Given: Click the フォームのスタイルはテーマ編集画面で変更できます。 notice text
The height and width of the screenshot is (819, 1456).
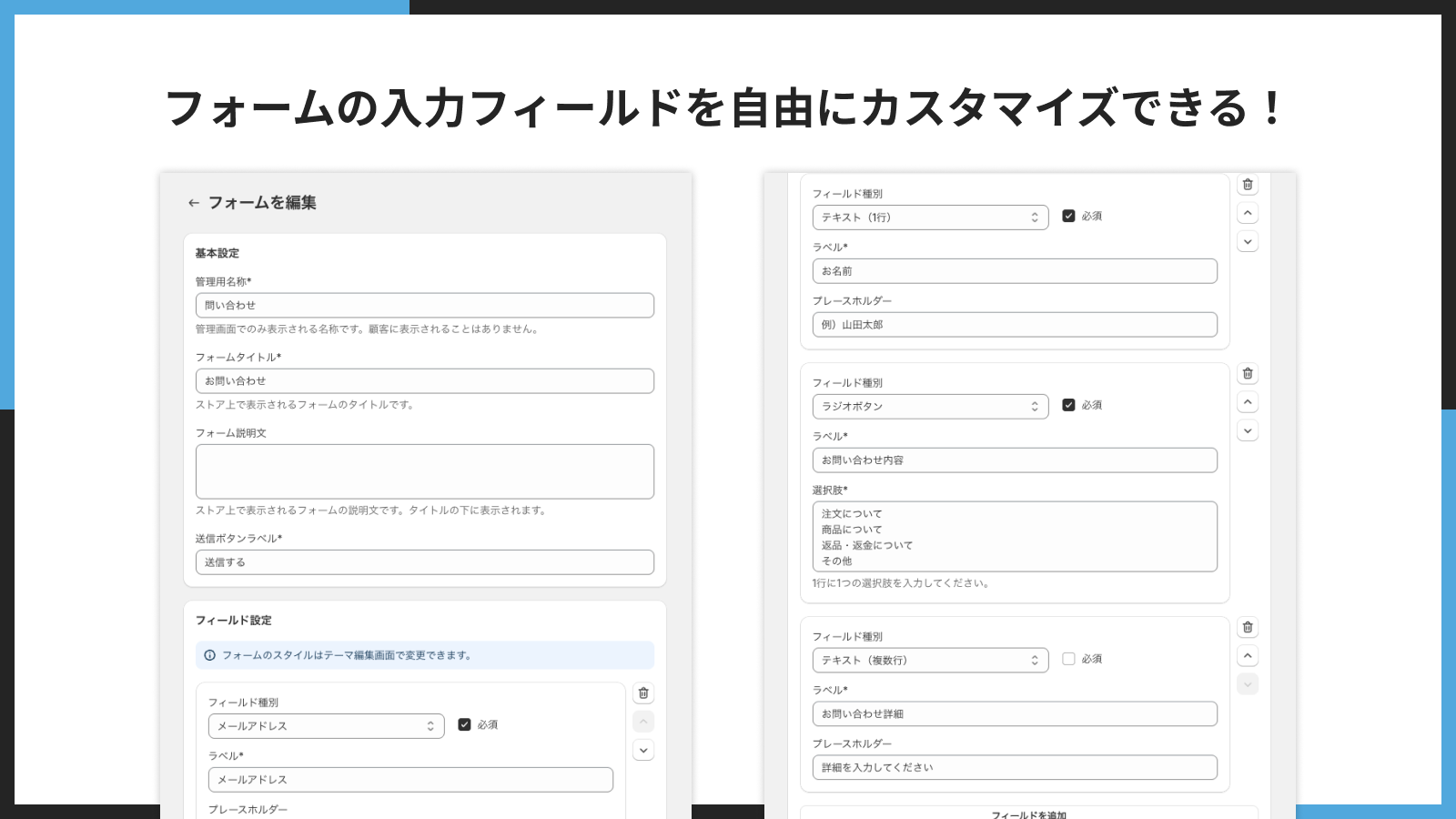Looking at the screenshot, I should 347,655.
